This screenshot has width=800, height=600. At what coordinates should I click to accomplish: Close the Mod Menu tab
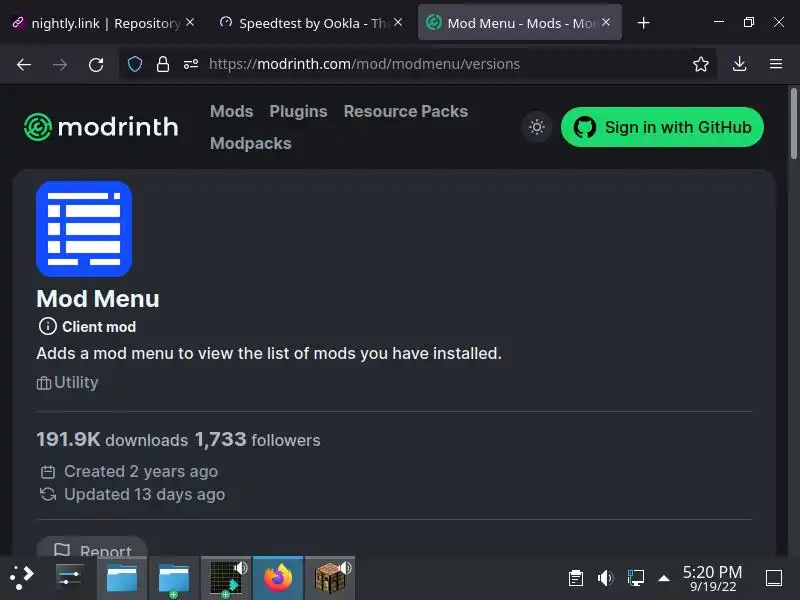606,22
